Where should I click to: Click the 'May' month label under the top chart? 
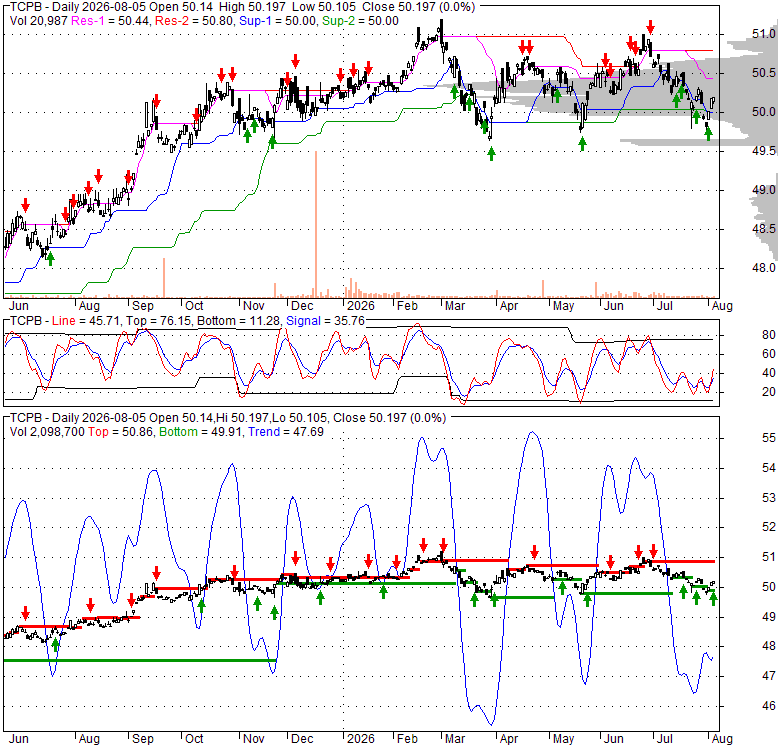point(564,305)
